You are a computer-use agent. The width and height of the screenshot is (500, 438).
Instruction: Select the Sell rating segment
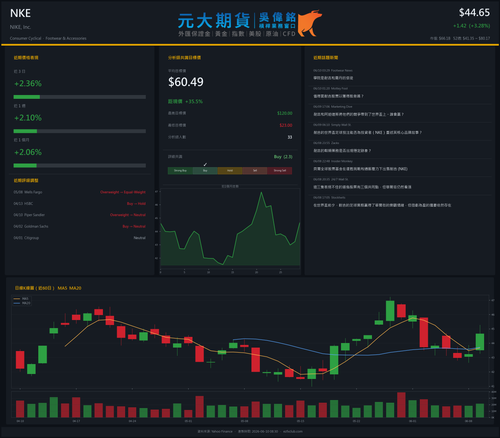click(255, 171)
